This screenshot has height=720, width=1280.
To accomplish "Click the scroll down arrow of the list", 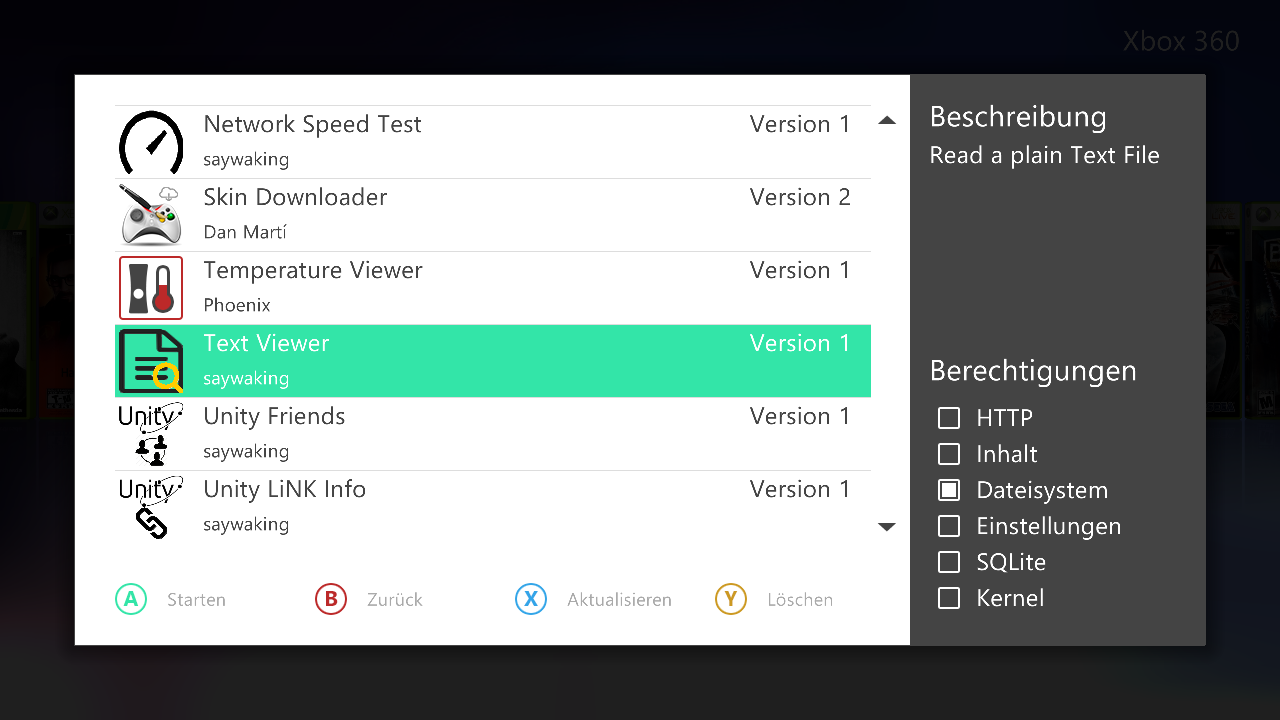I will click(886, 527).
